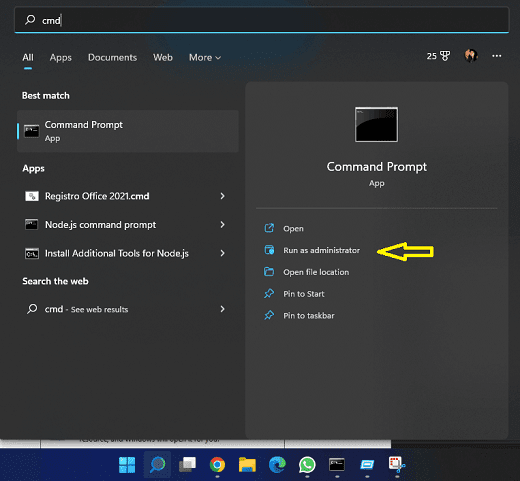Open the user profile avatar
The image size is (520, 481).
471,56
